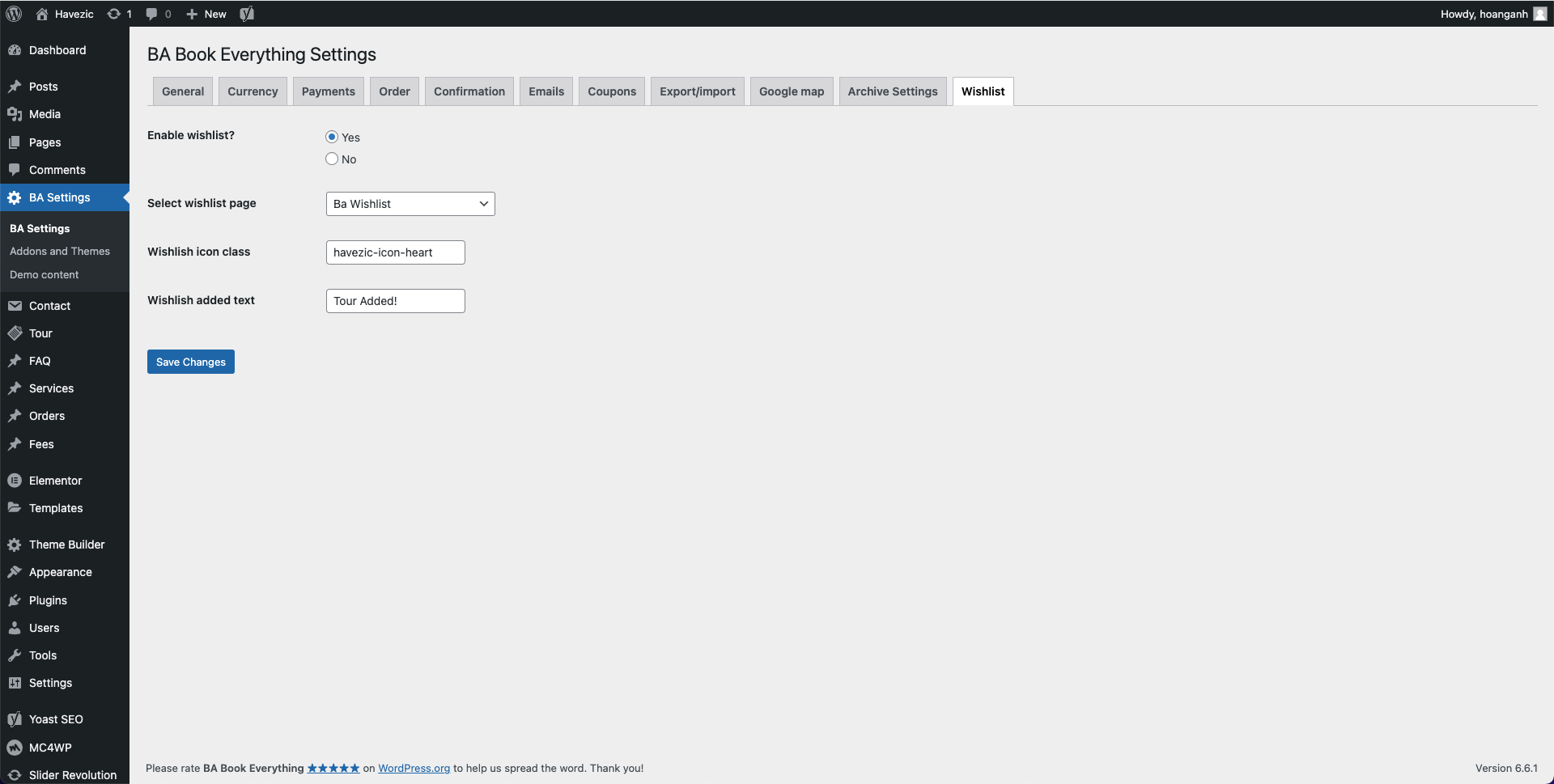The width and height of the screenshot is (1554, 784).
Task: Click the Wishlist added text input field
Action: (396, 301)
